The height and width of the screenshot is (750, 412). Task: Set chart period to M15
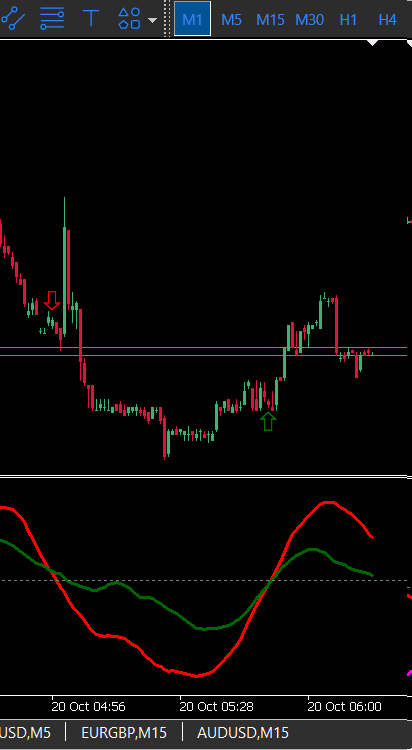click(270, 20)
